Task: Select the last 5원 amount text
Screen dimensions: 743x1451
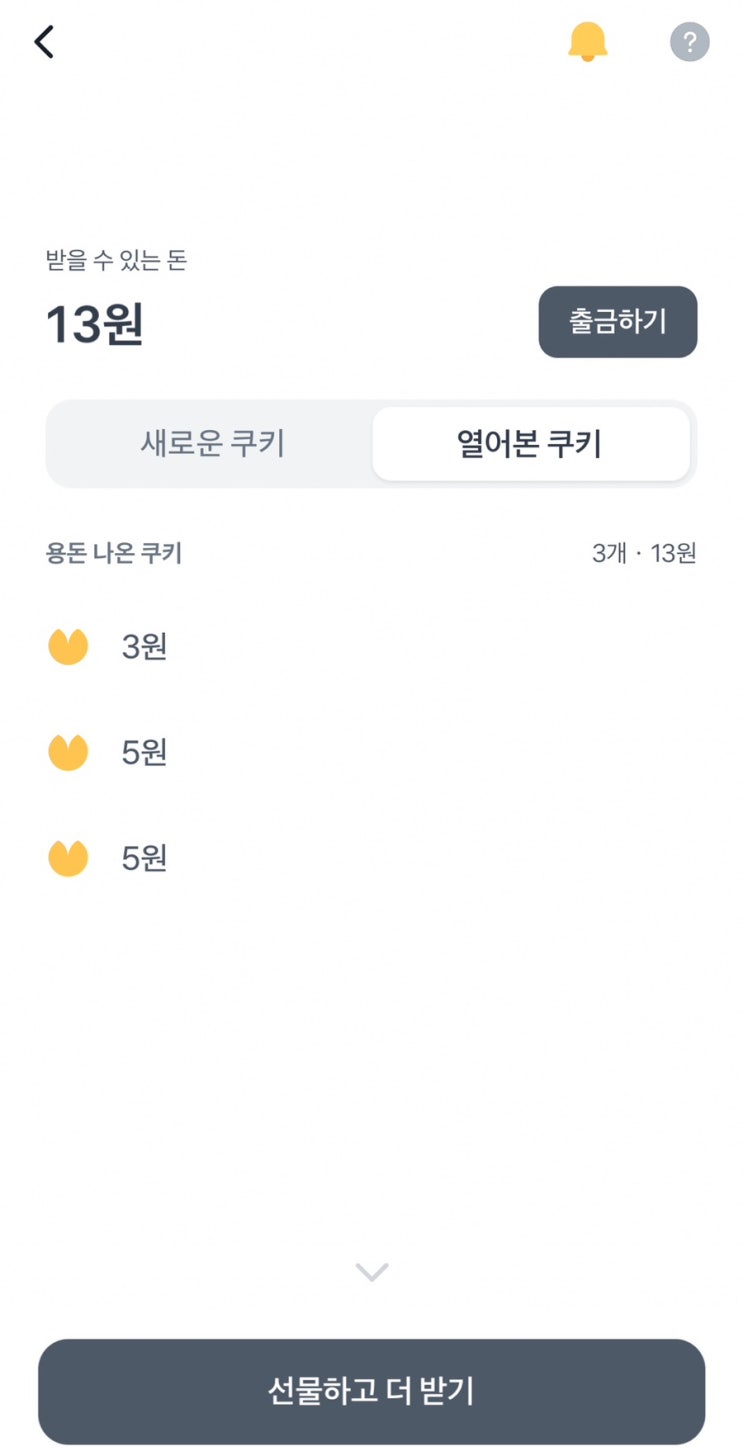Action: click(144, 858)
